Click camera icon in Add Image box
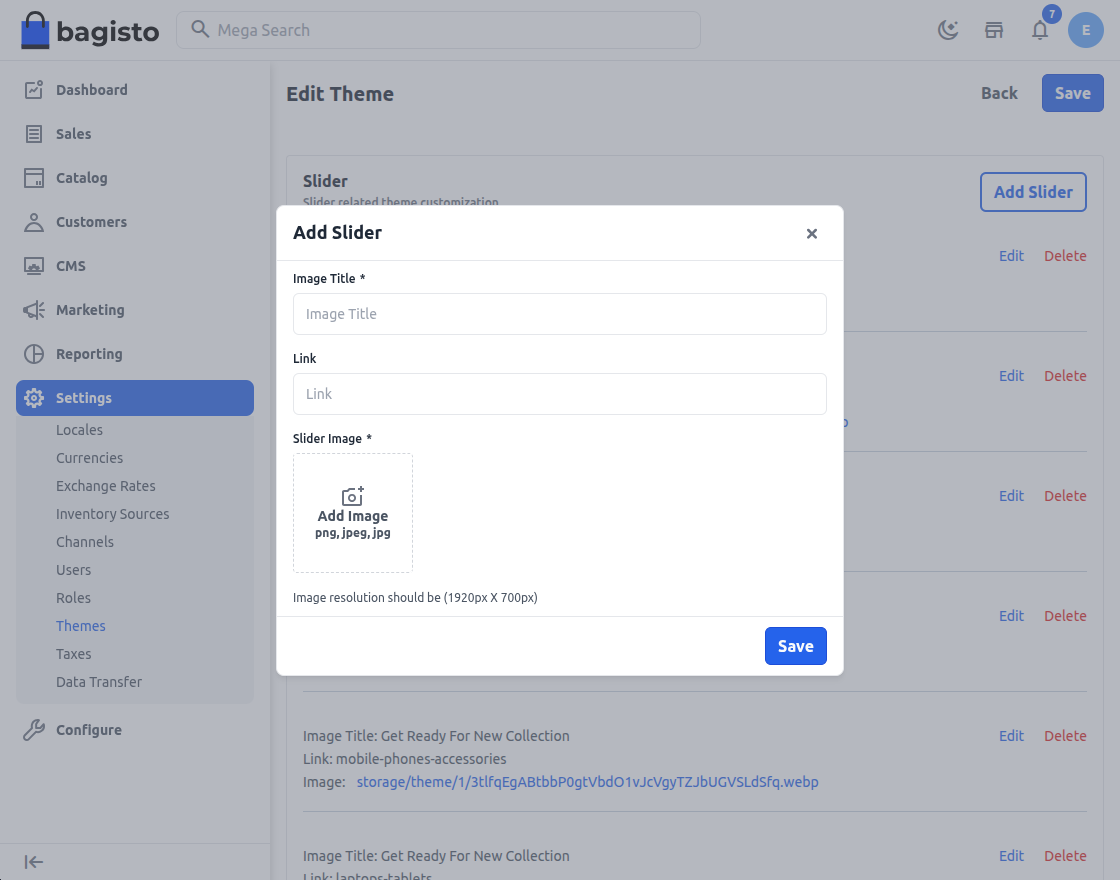The image size is (1120, 880). tap(353, 496)
